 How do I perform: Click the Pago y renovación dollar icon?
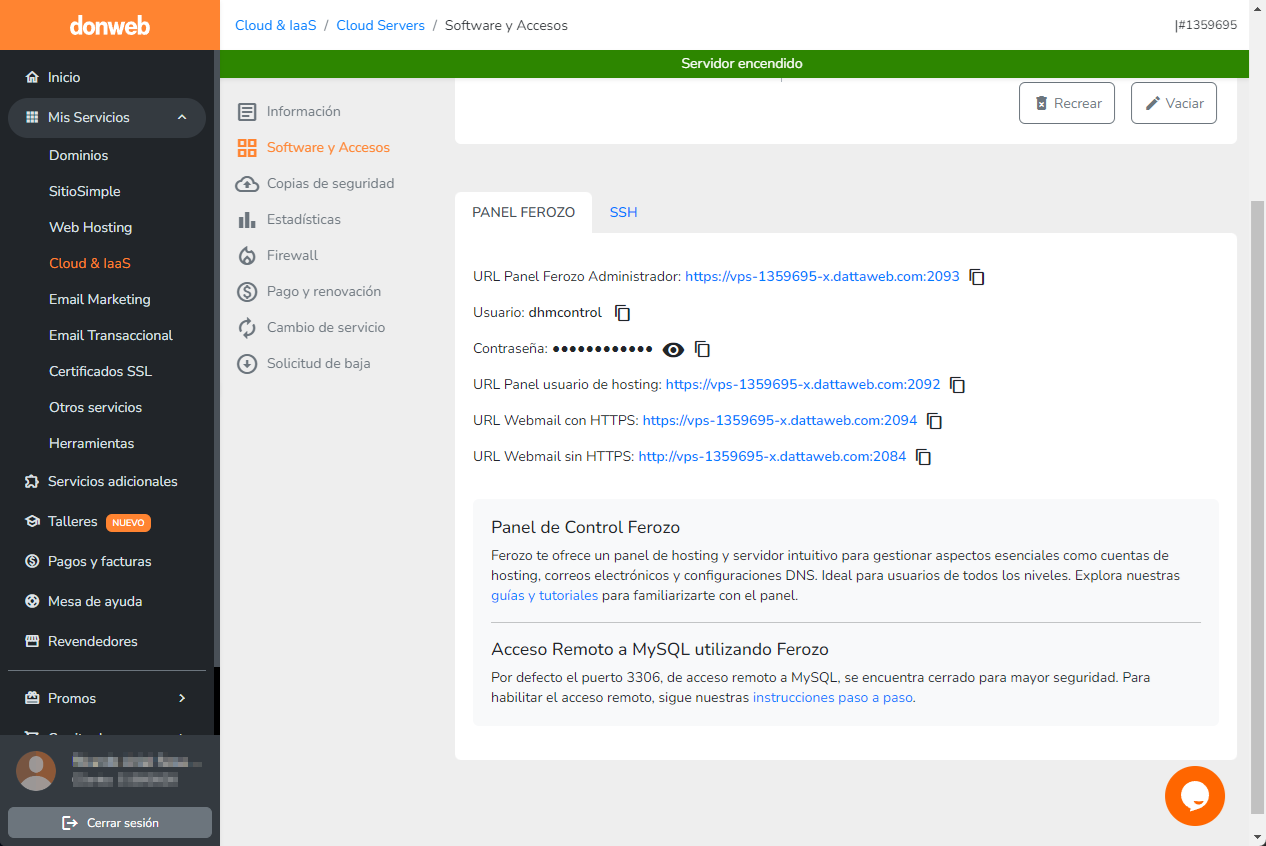247,291
